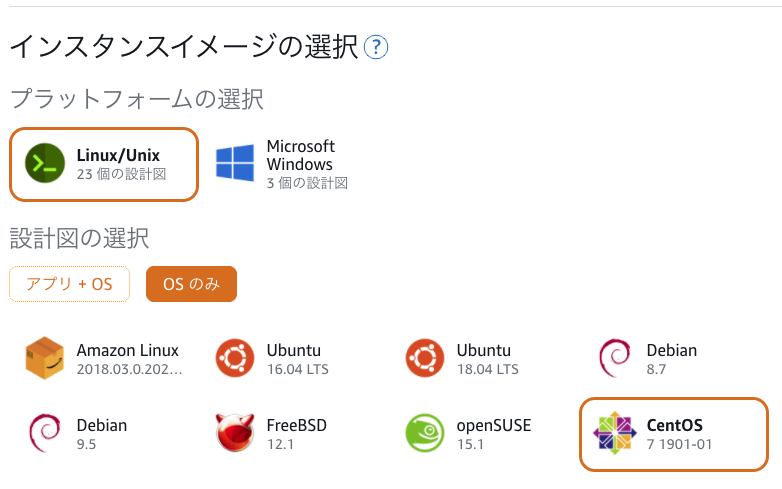
Task: Choose the Debian 9.5 swirl icon
Action: 45,433
